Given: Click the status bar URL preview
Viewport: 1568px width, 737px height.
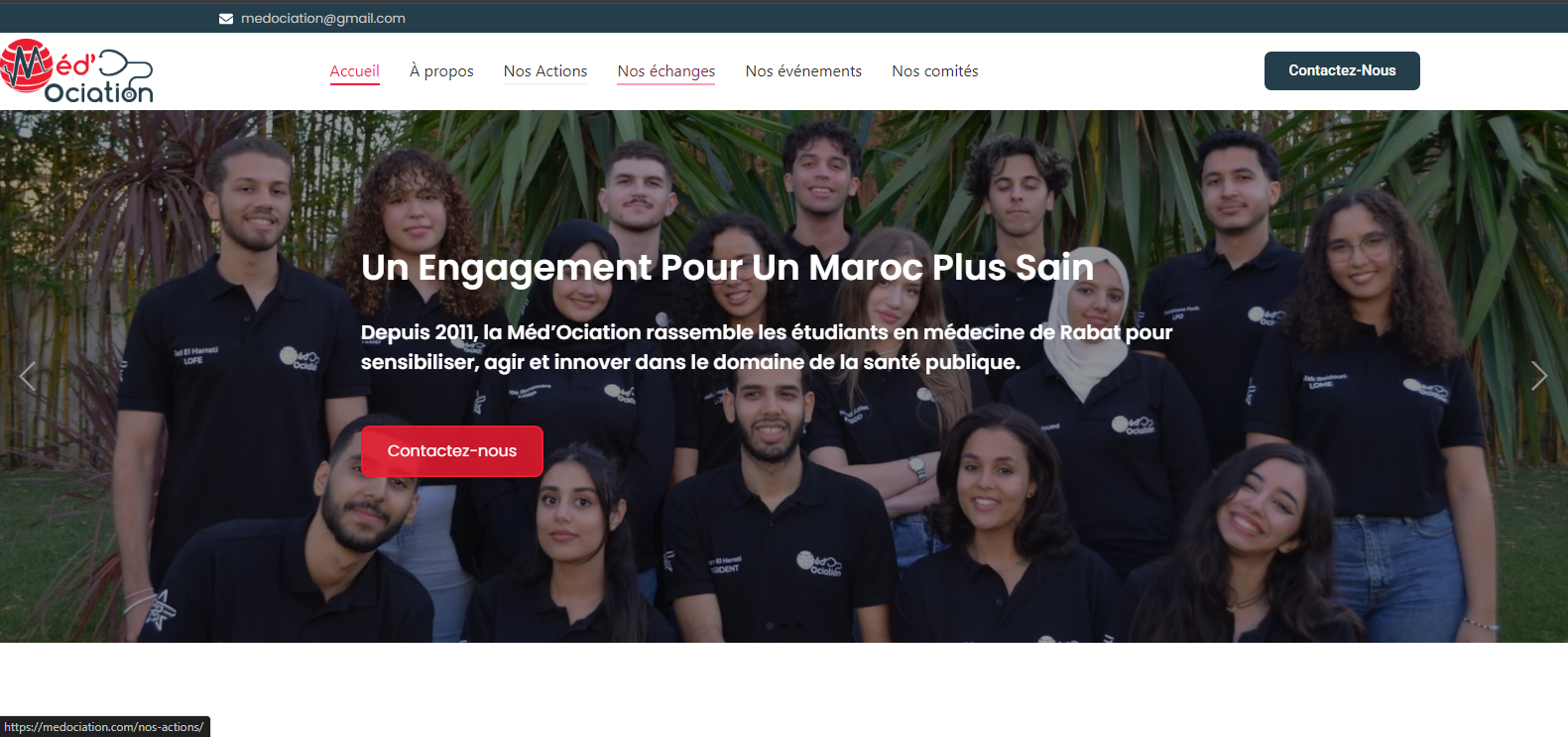Looking at the screenshot, I should [104, 727].
